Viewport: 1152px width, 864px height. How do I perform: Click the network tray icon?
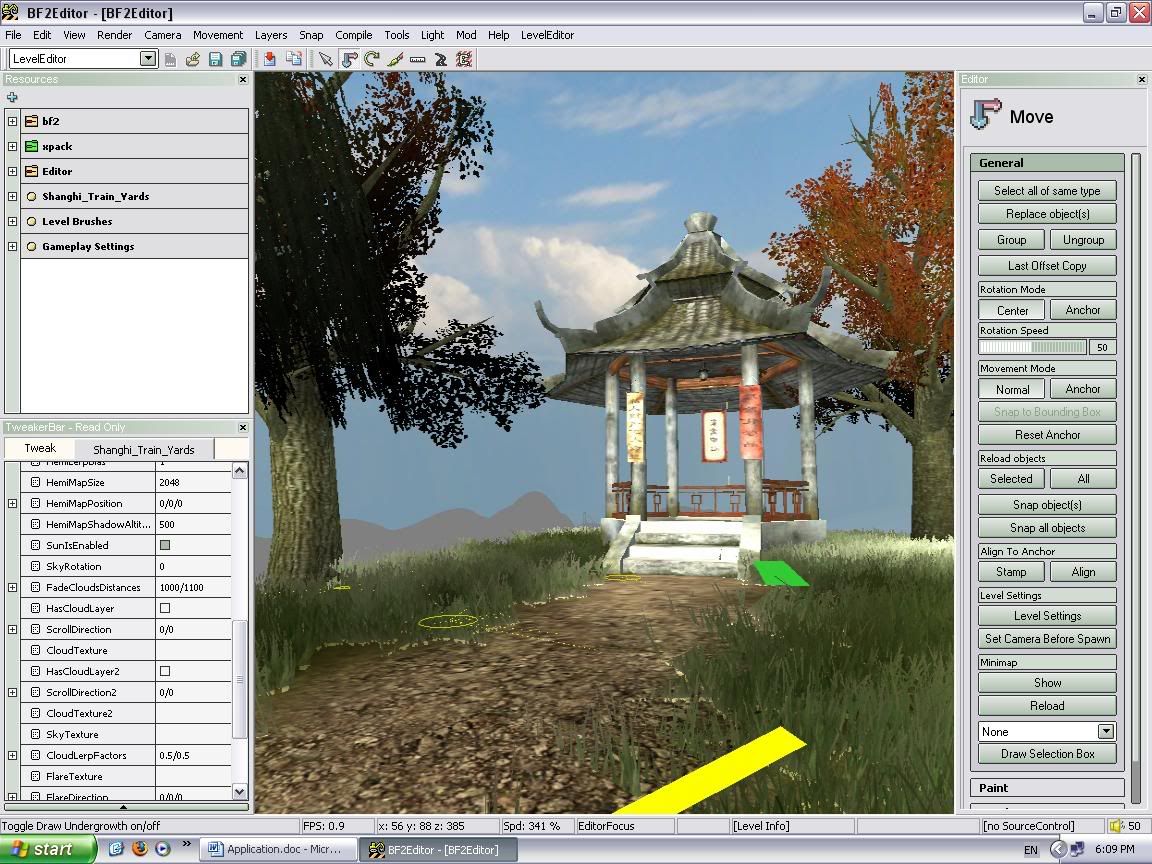(1078, 849)
